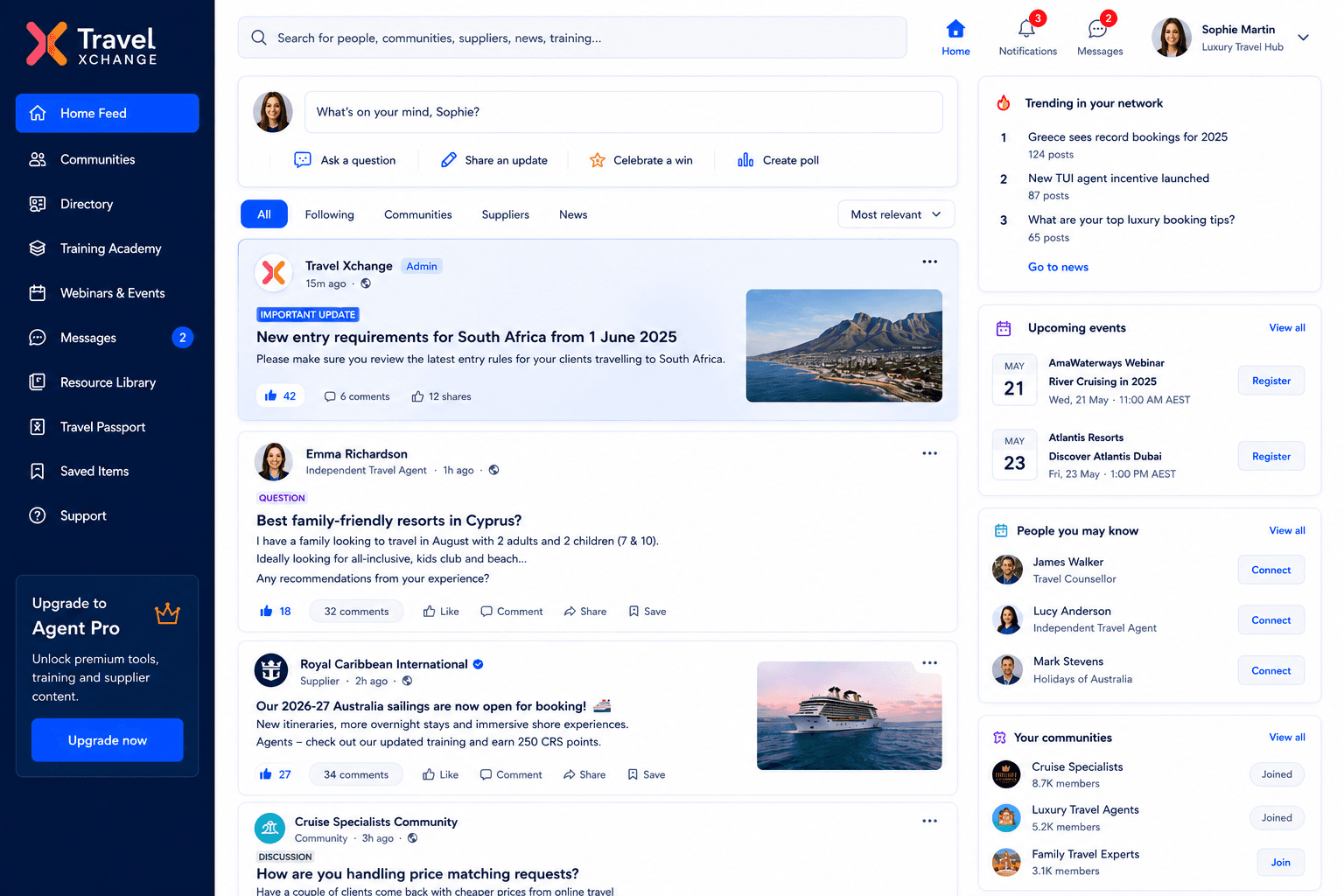This screenshot has height=896, width=1344.
Task: Click the Agent Pro crown icon
Action: click(167, 613)
